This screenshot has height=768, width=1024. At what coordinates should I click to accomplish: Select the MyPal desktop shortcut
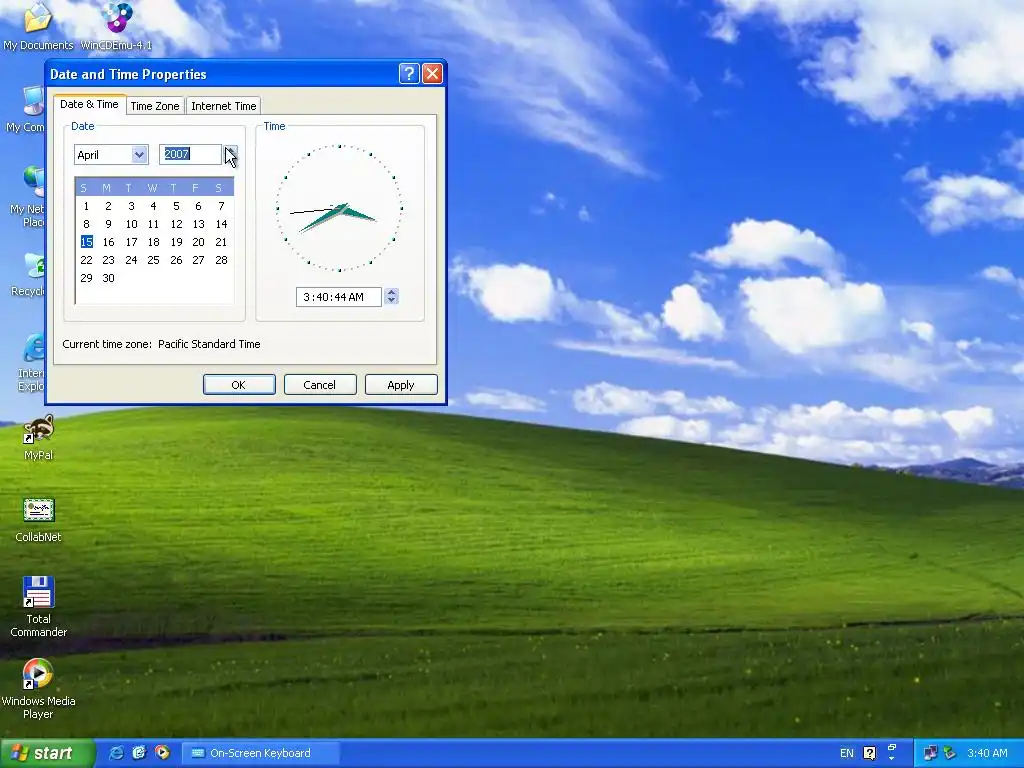click(x=38, y=438)
